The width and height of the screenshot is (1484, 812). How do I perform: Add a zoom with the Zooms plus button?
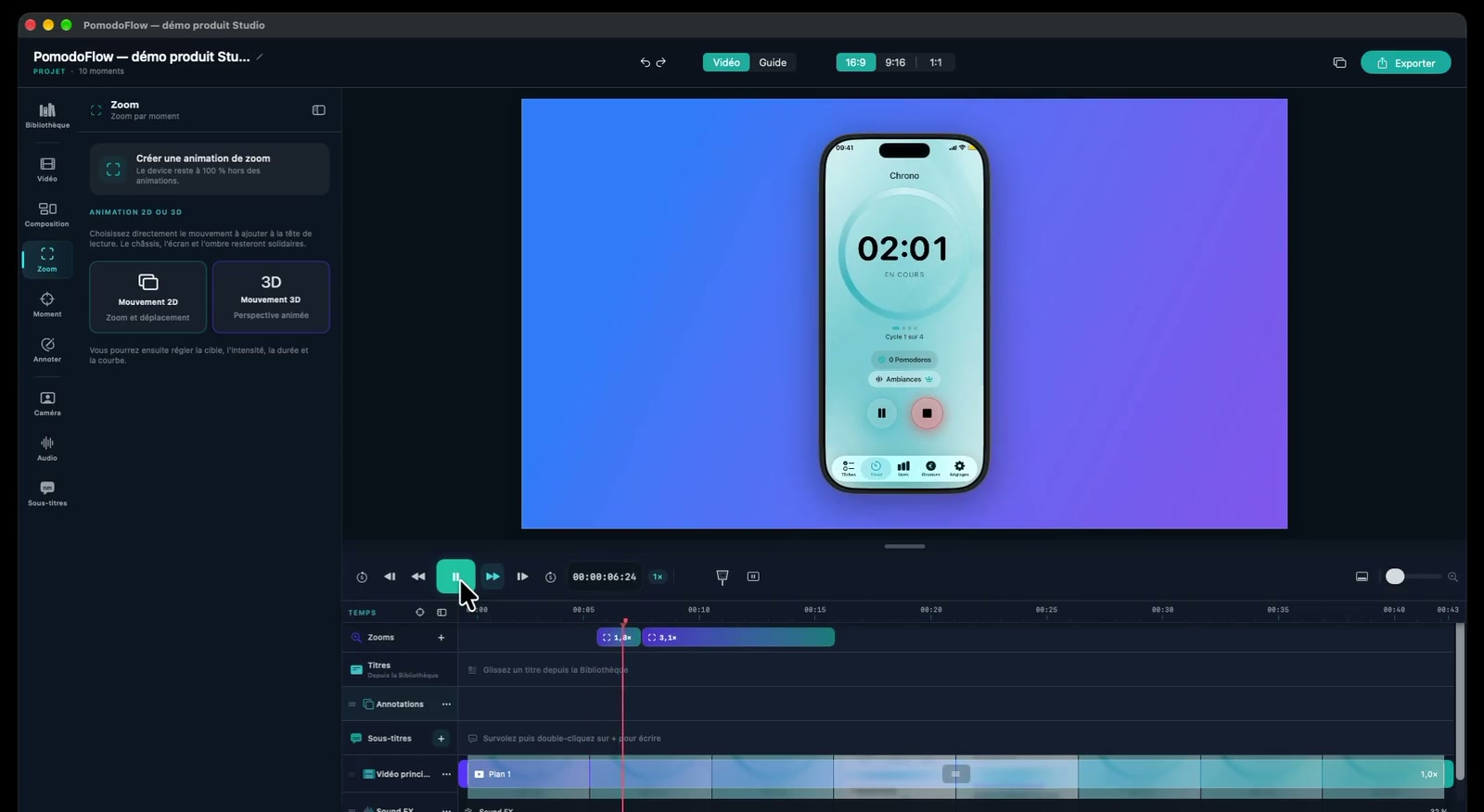tap(441, 638)
